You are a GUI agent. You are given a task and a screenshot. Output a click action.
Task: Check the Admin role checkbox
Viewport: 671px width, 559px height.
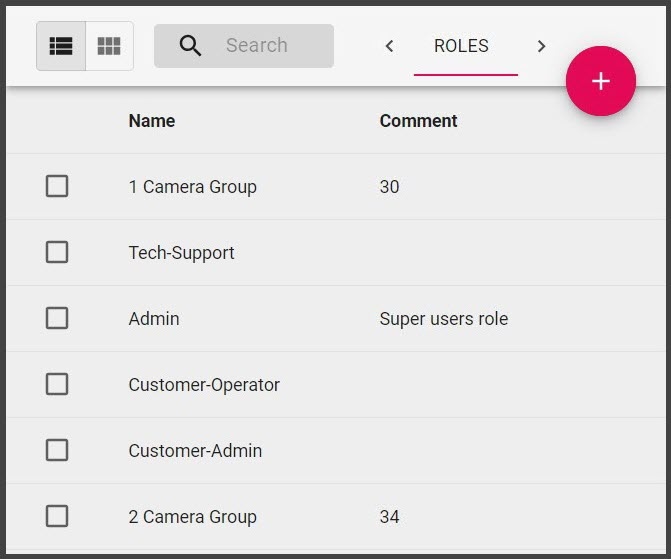point(57,318)
